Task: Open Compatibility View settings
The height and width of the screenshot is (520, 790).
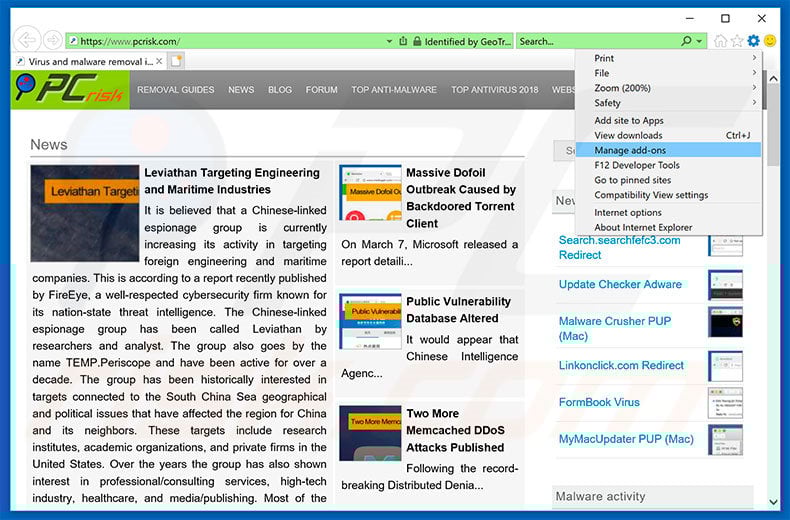Action: click(x=668, y=194)
